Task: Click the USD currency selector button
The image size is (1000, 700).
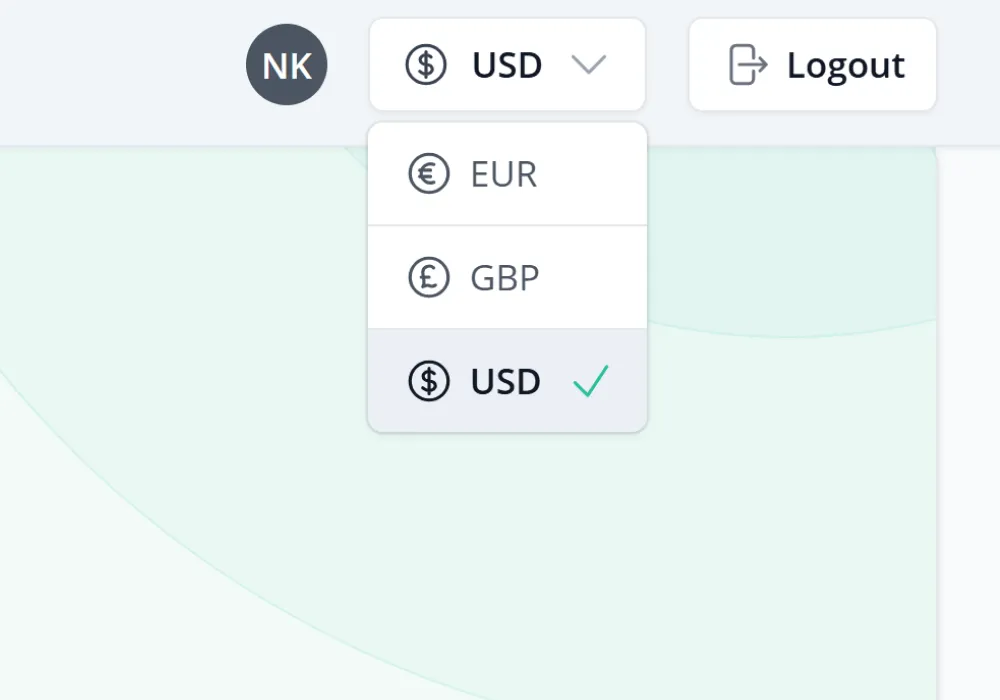Action: click(x=507, y=64)
